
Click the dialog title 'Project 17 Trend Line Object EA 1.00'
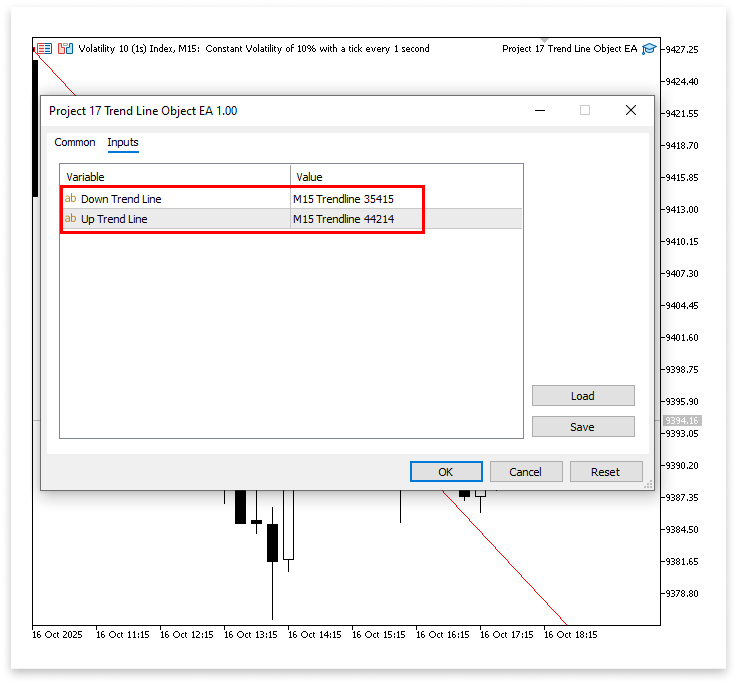143,111
